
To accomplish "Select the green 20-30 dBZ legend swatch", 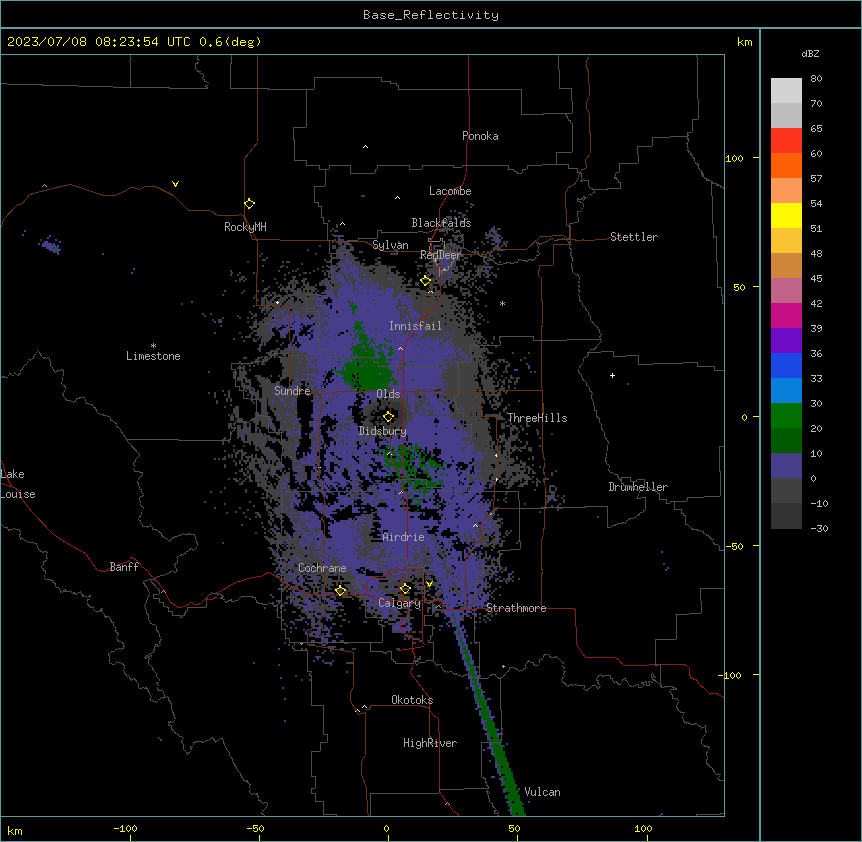I will tap(786, 416).
